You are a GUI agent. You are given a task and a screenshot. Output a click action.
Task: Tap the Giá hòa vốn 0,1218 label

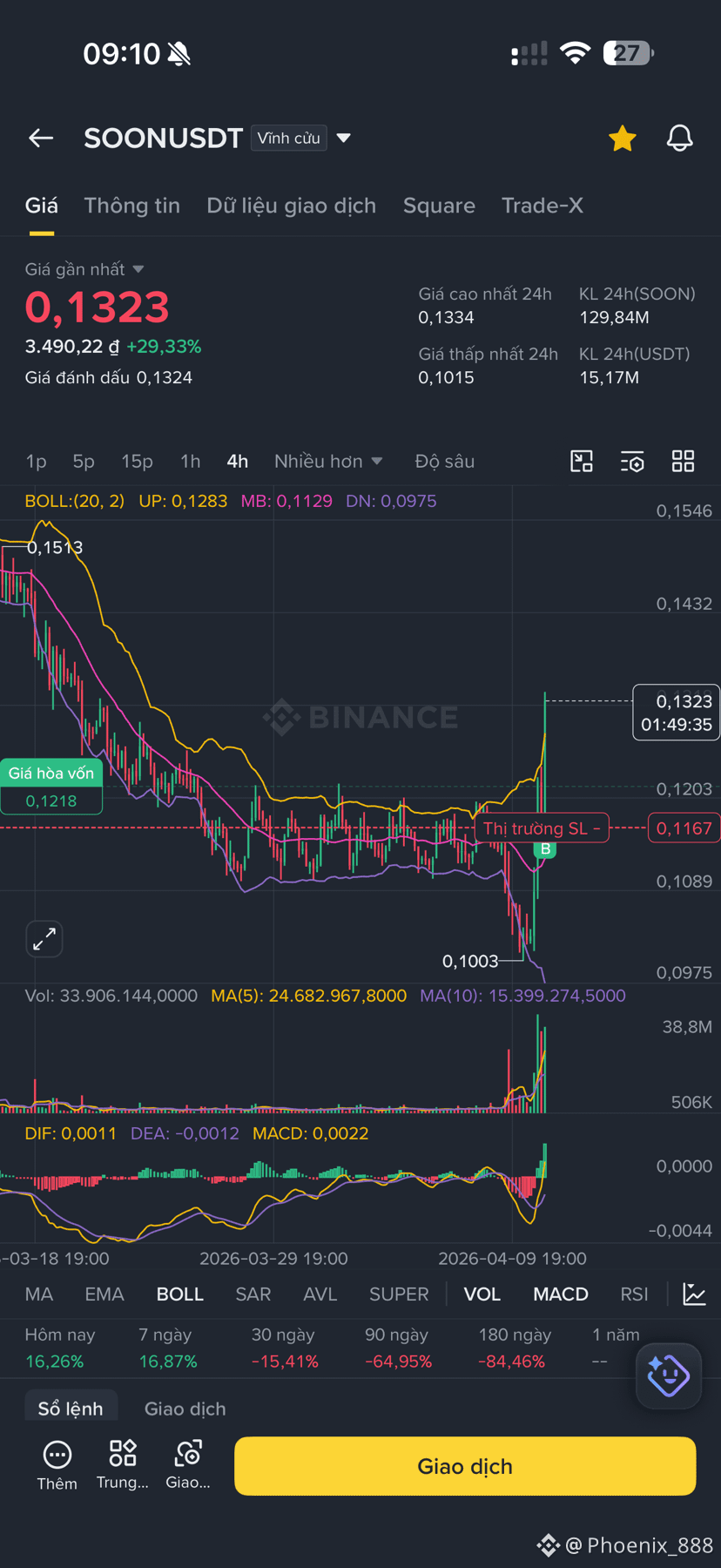point(51,787)
